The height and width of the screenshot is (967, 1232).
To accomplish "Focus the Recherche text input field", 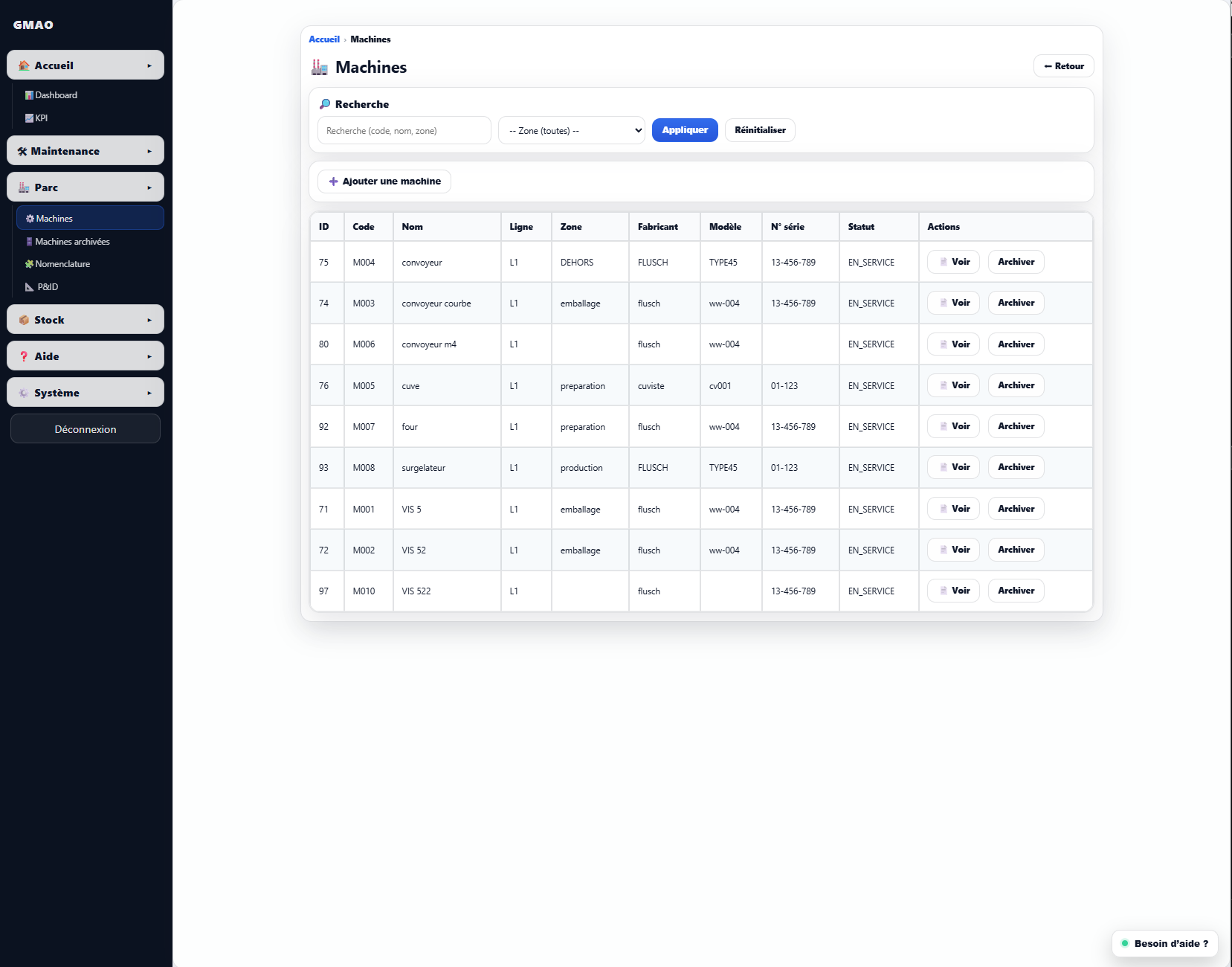I will point(404,131).
